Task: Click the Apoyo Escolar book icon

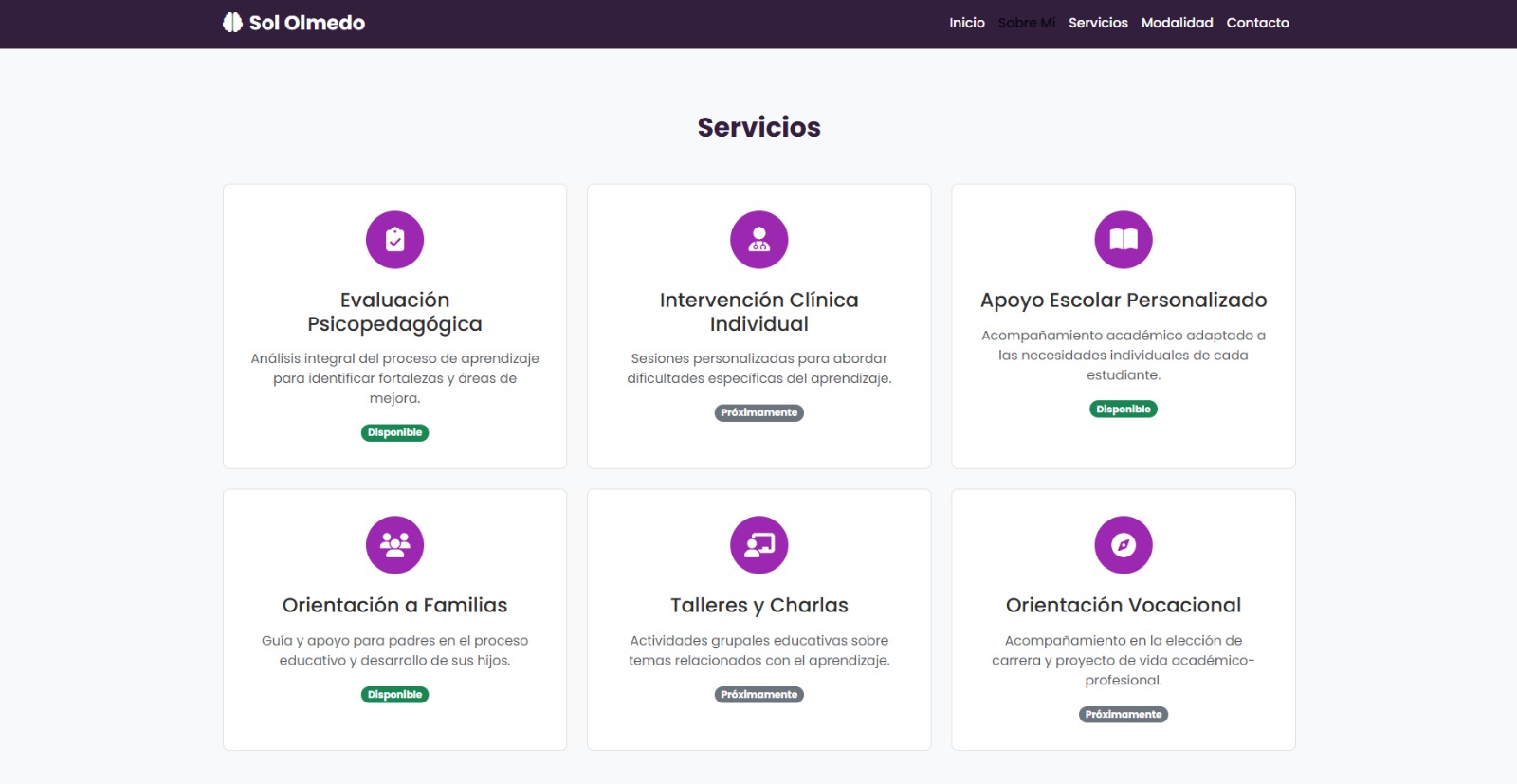Action: tap(1123, 240)
